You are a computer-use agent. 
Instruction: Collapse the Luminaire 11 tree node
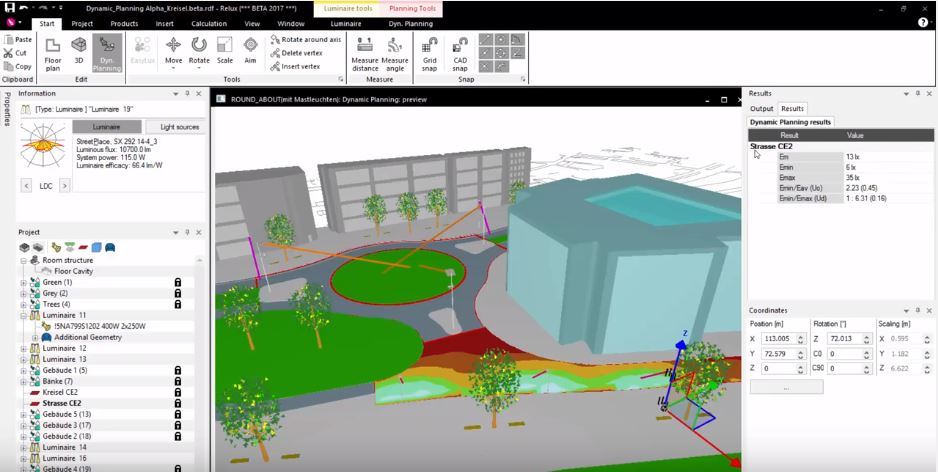[x=23, y=315]
